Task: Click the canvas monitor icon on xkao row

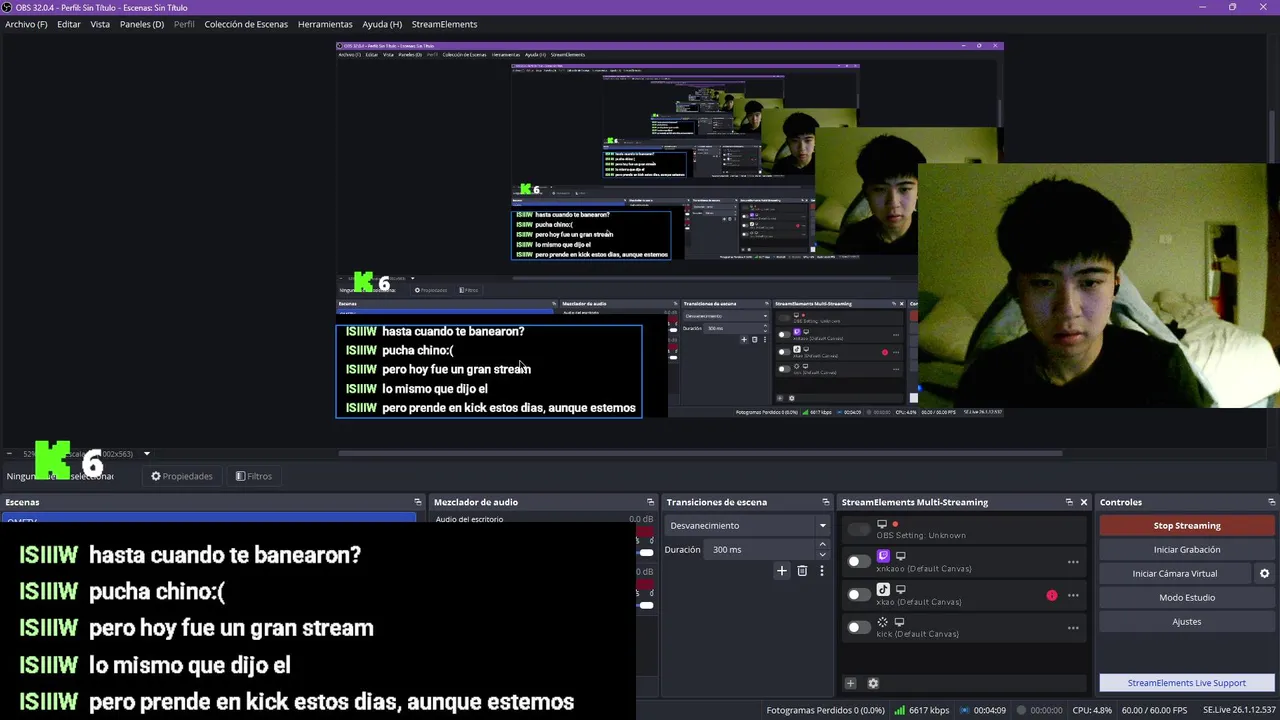Action: [901, 590]
